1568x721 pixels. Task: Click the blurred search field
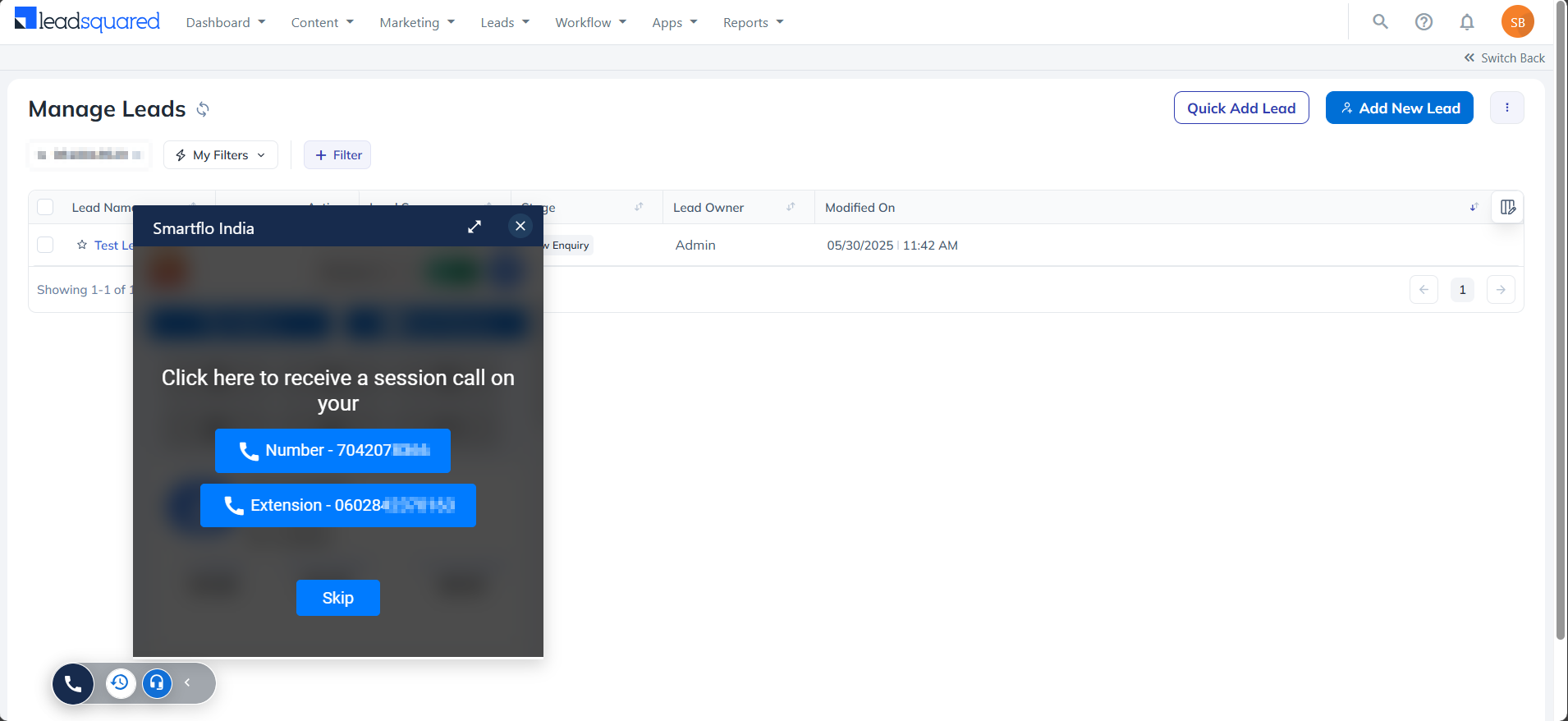89,155
